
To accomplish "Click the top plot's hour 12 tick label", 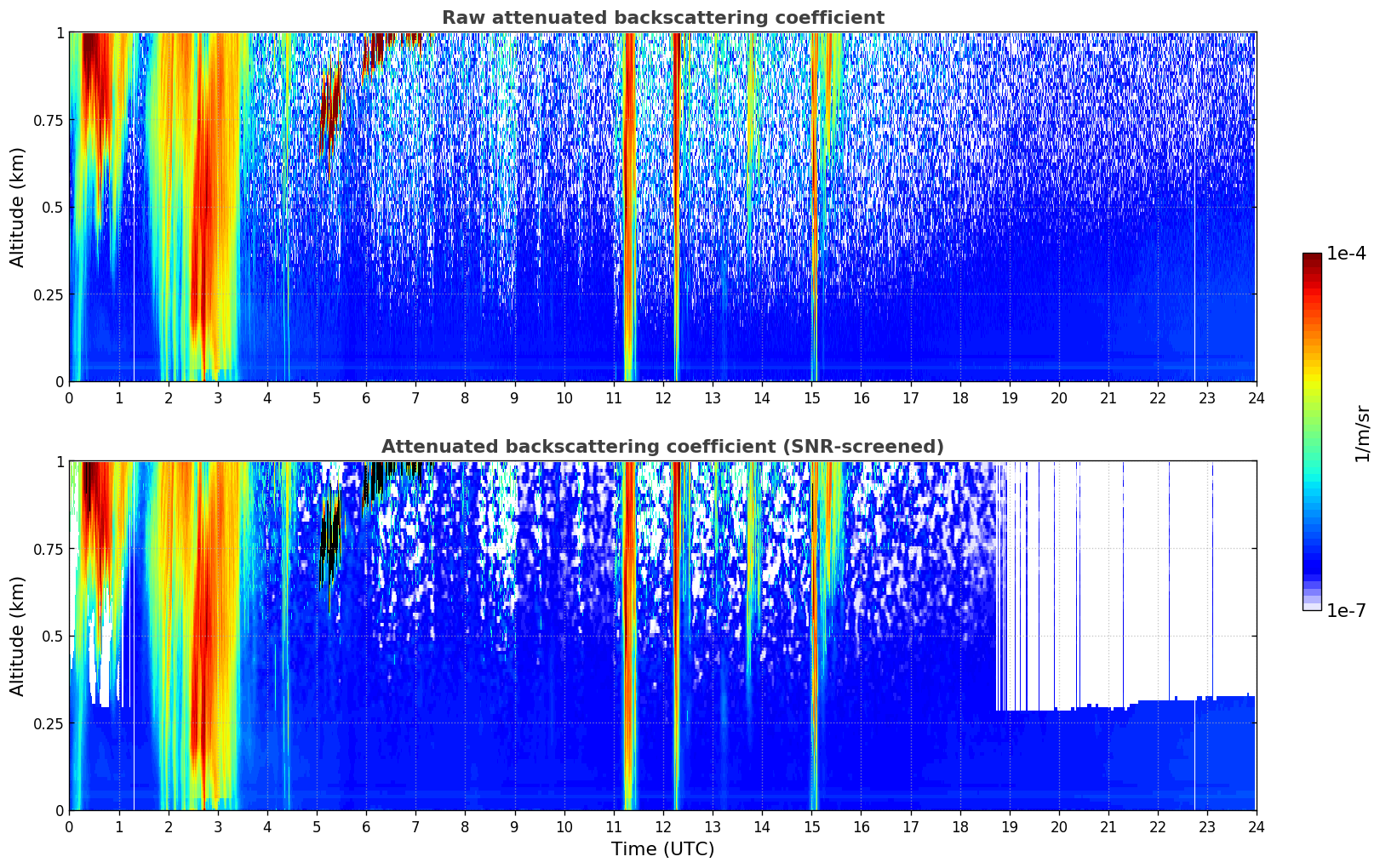I will tap(663, 397).
